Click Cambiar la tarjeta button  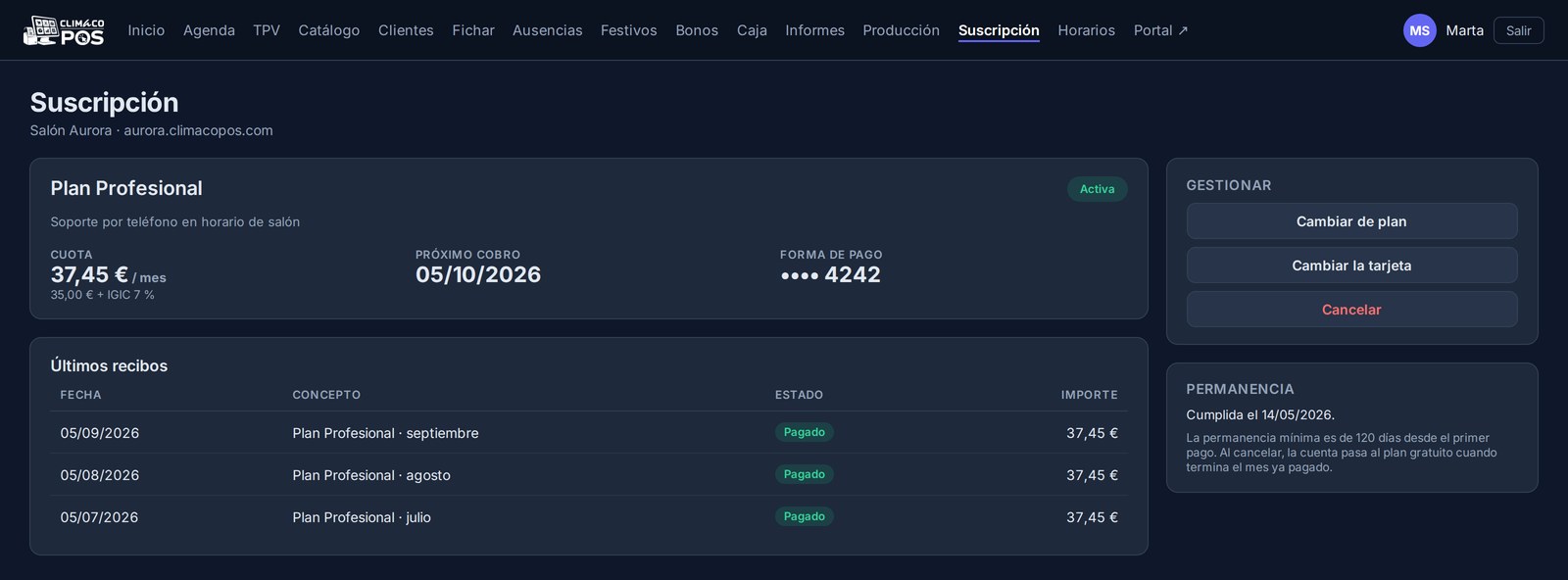1351,266
